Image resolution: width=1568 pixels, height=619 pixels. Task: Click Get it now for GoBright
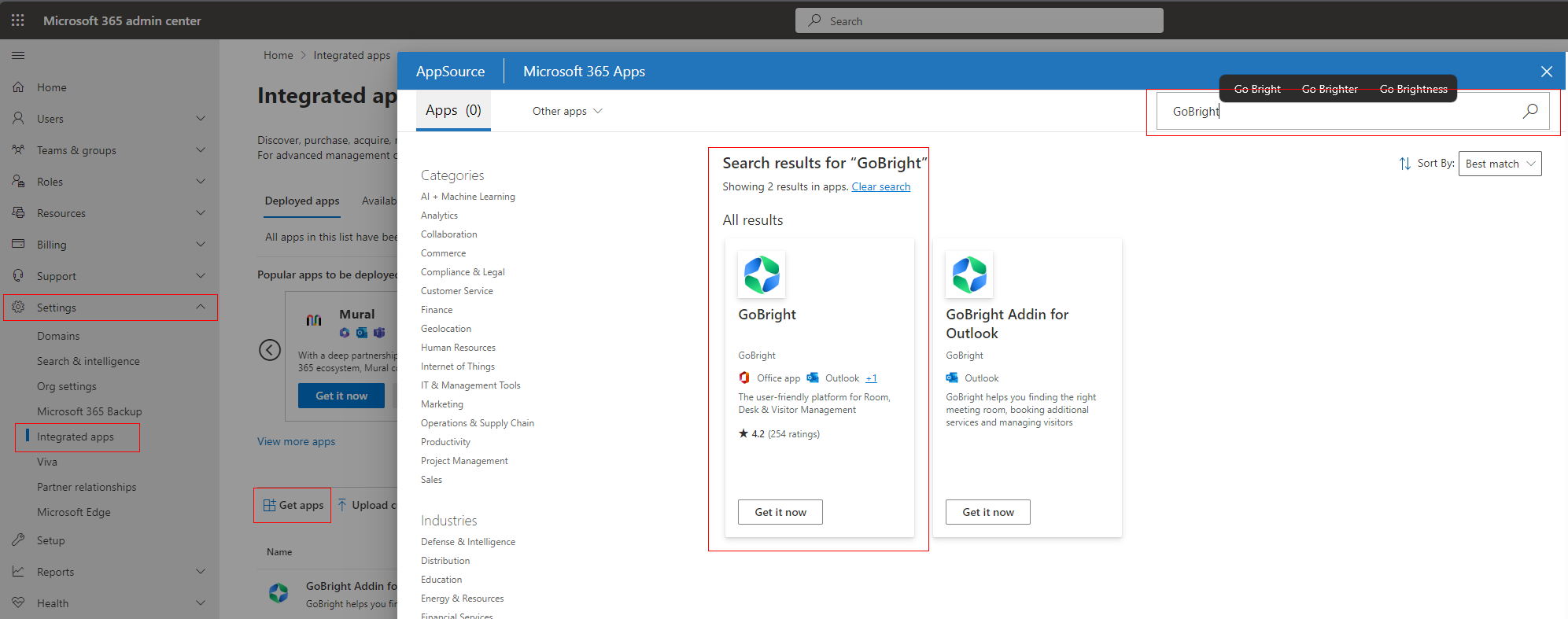point(780,512)
